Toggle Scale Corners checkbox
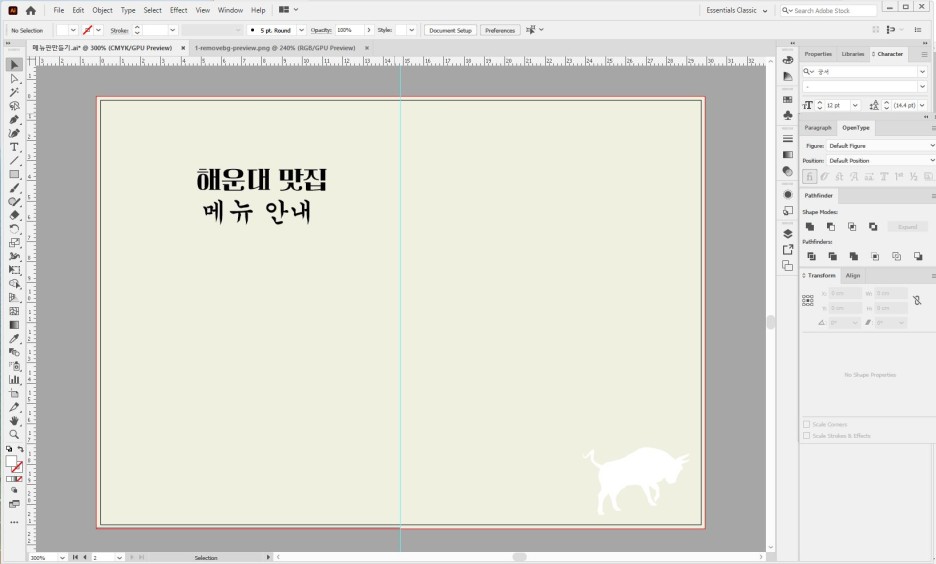Image resolution: width=936 pixels, height=564 pixels. (806, 424)
